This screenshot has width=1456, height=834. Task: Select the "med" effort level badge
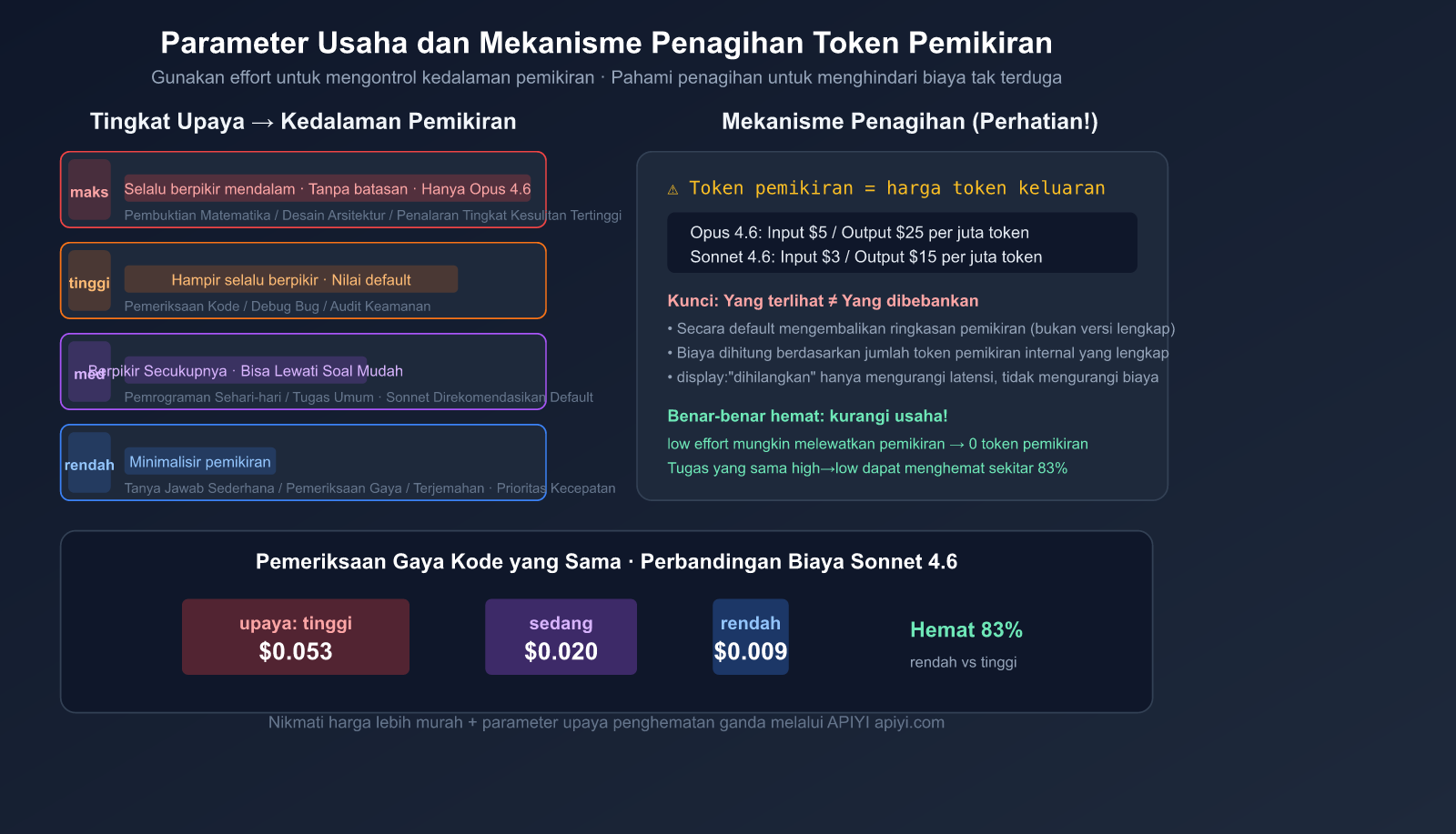pyautogui.click(x=89, y=372)
